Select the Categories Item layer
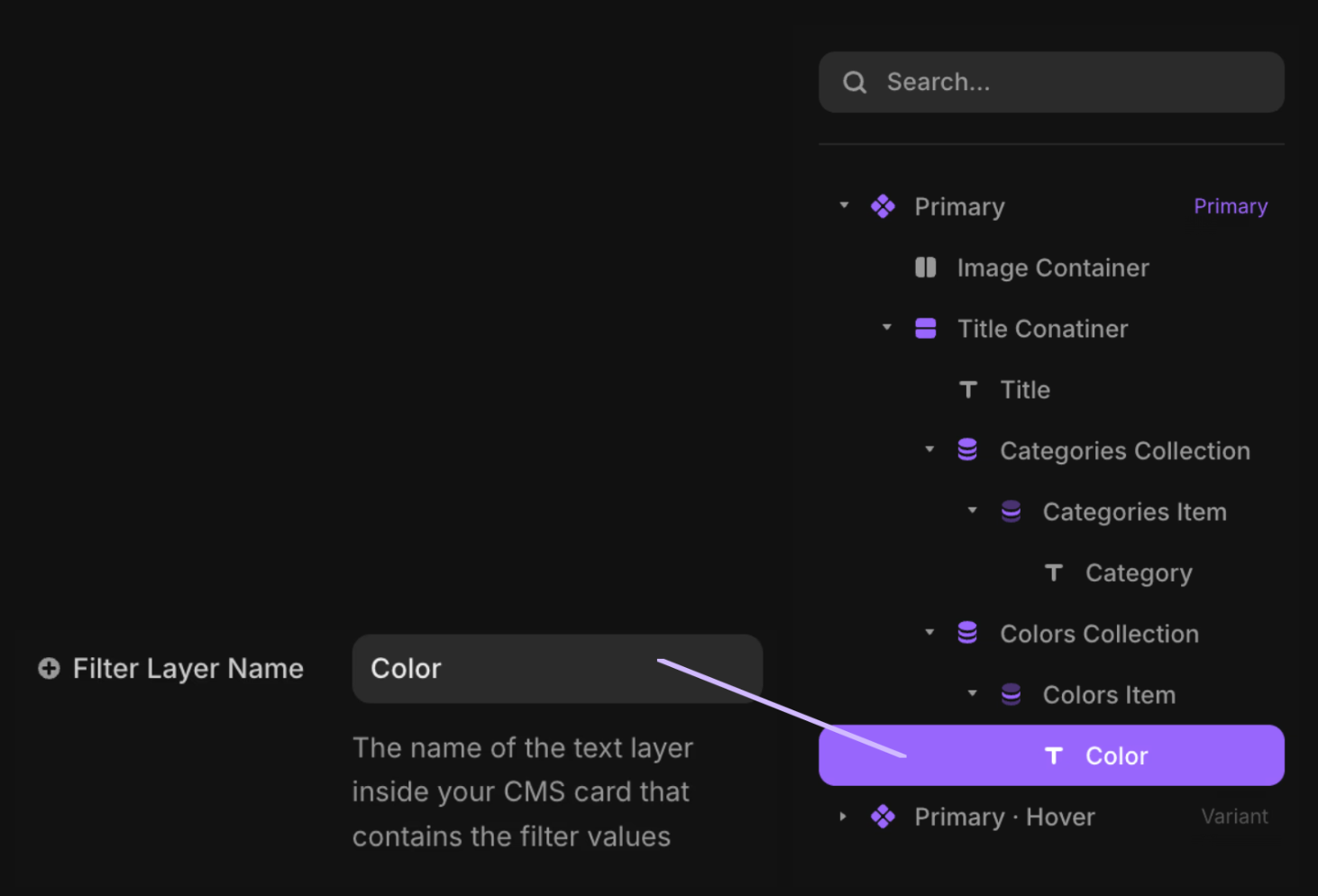The width and height of the screenshot is (1318, 896). pos(1134,512)
